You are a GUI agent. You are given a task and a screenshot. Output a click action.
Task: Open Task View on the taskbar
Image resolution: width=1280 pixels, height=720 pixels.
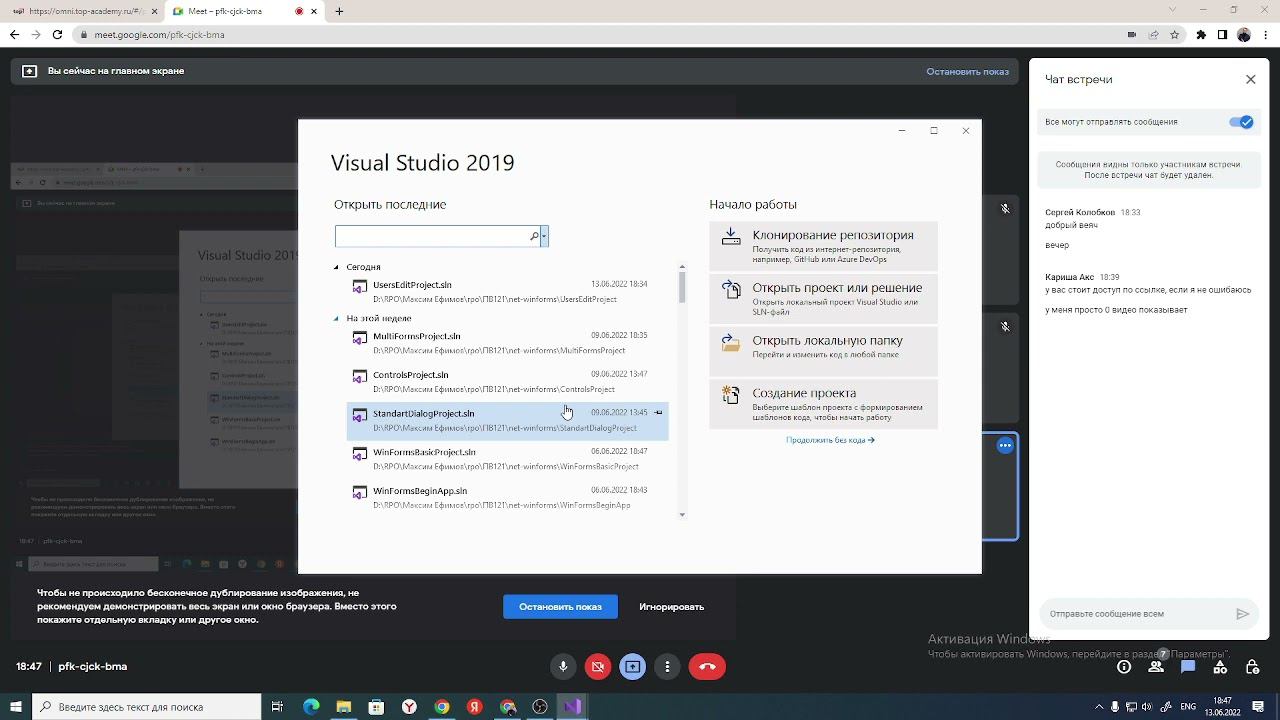tap(278, 707)
